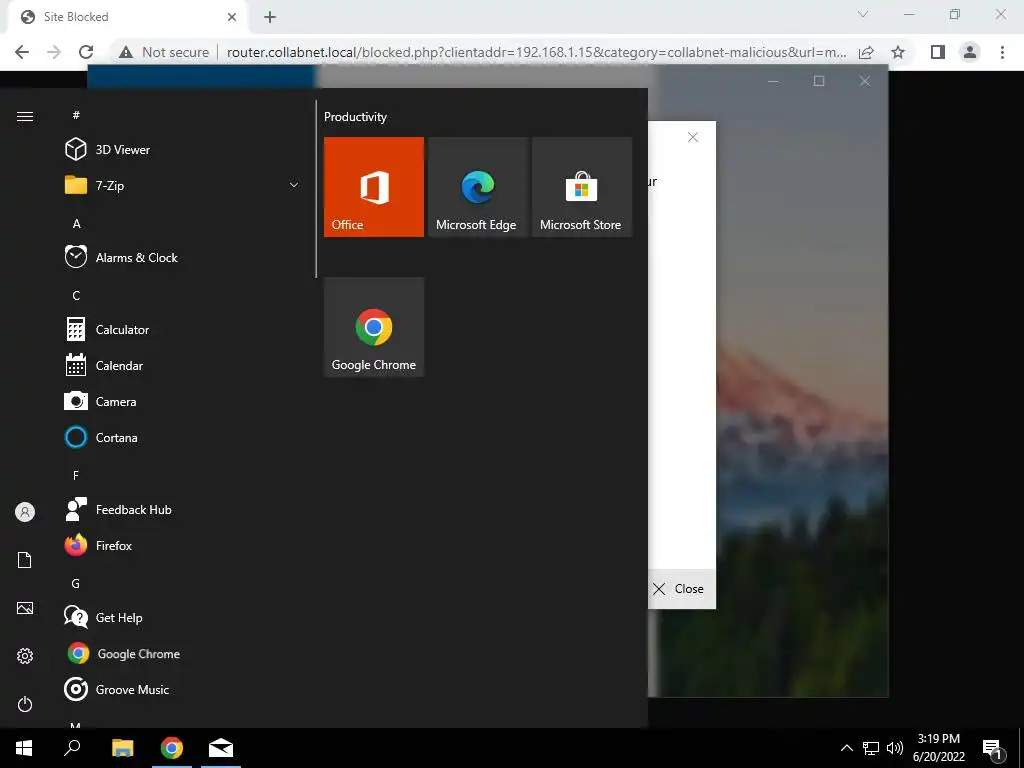Screen dimensions: 1024x768
Task: Toggle Chrome side panel
Action: point(938,52)
